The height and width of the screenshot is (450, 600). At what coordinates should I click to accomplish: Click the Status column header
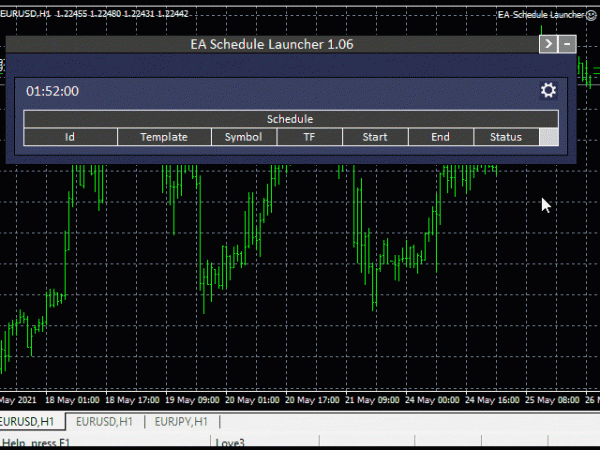click(x=505, y=137)
